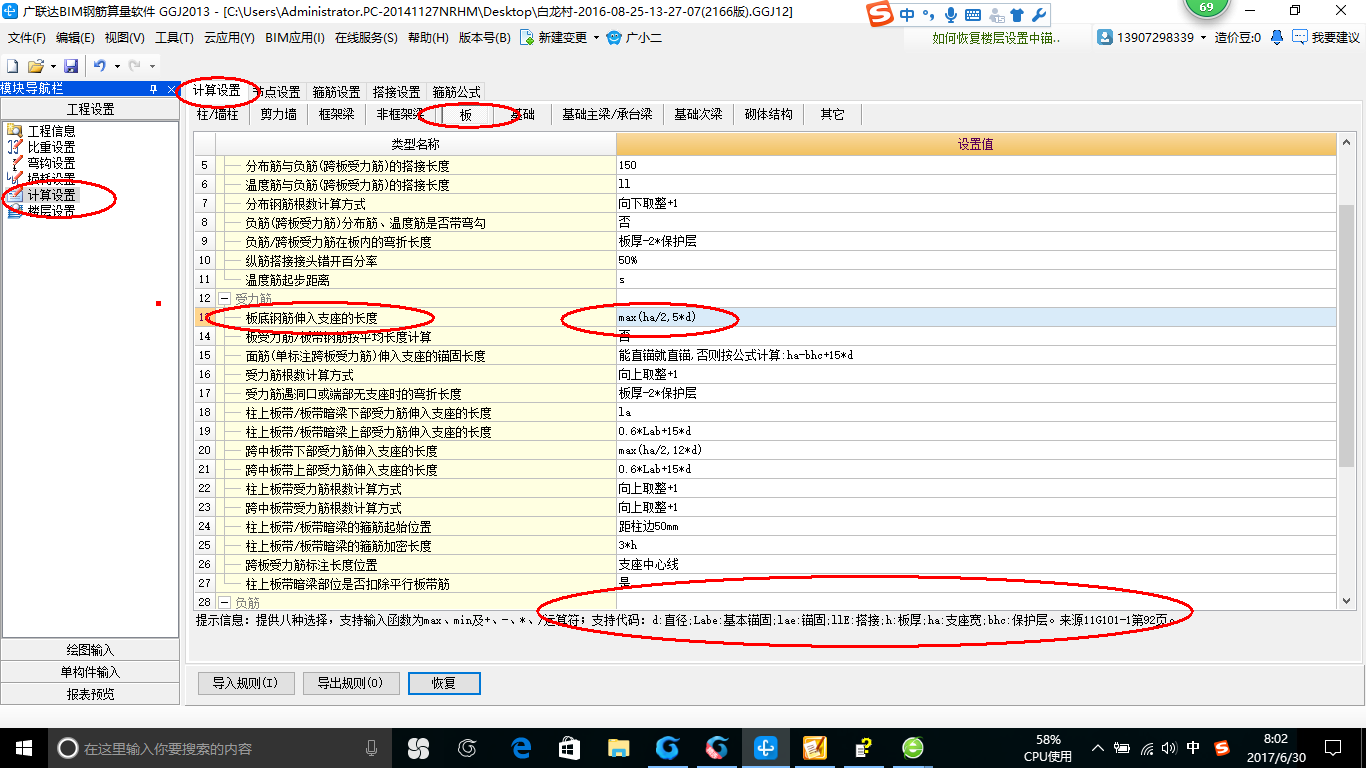The height and width of the screenshot is (768, 1366).
Task: Click the Open folder icon
Action: pos(35,66)
